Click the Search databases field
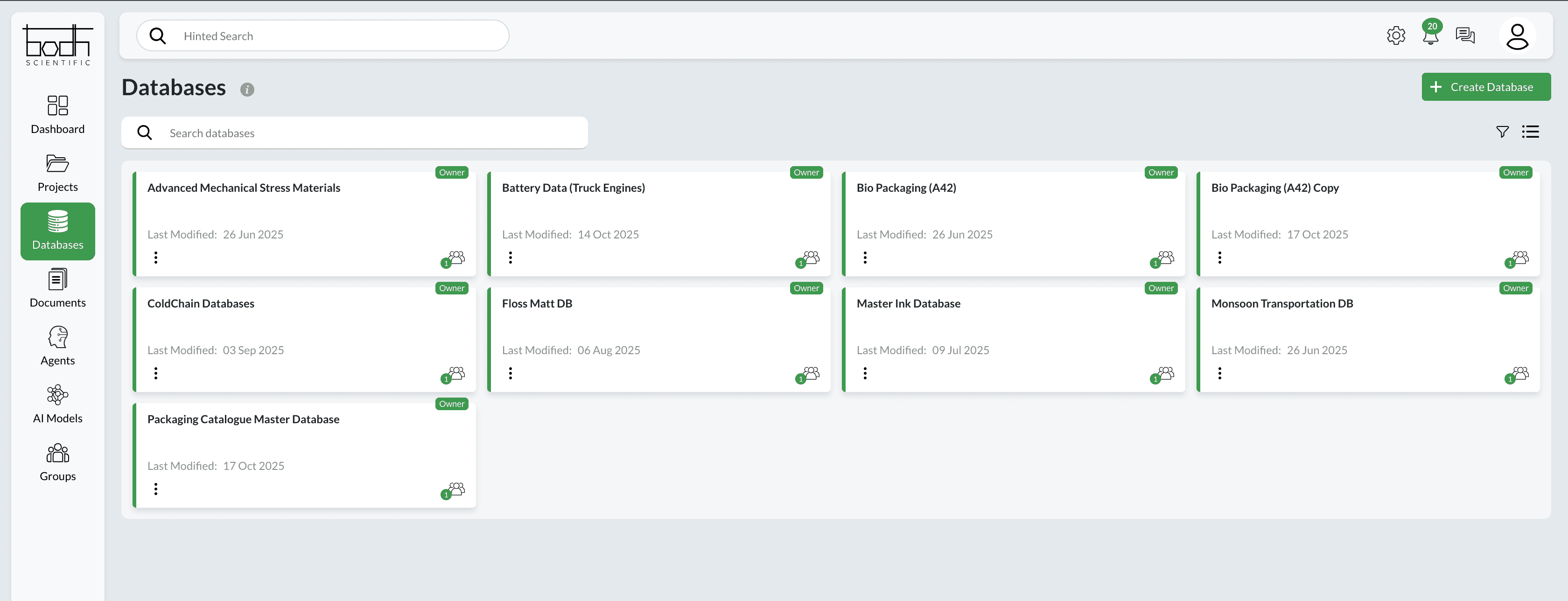 click(365, 133)
